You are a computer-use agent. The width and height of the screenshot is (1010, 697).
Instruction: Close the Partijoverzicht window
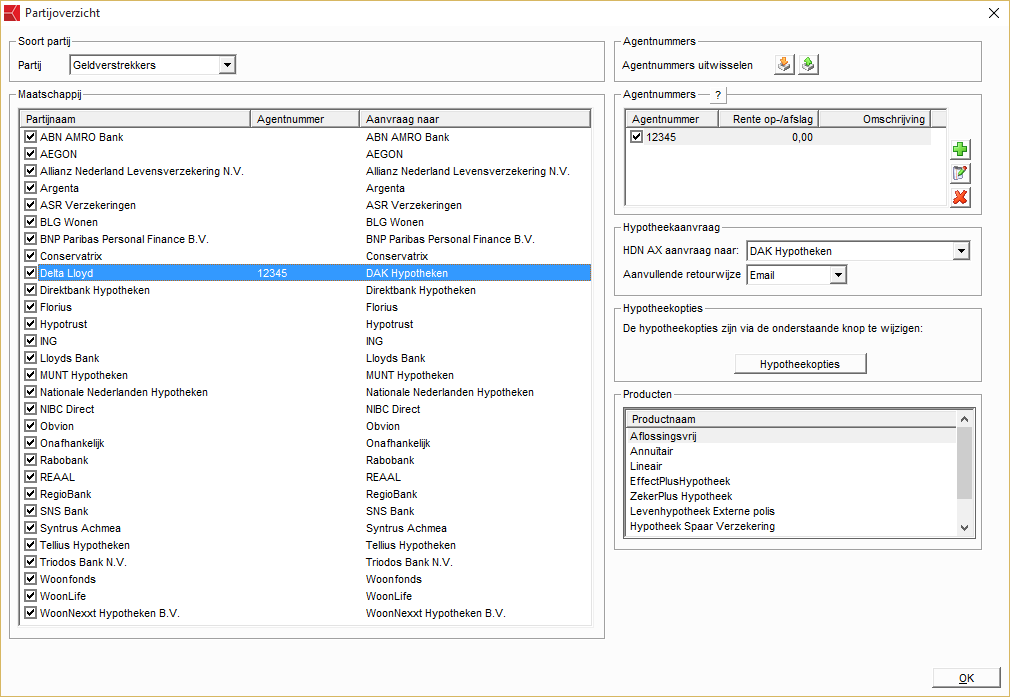[x=994, y=14]
